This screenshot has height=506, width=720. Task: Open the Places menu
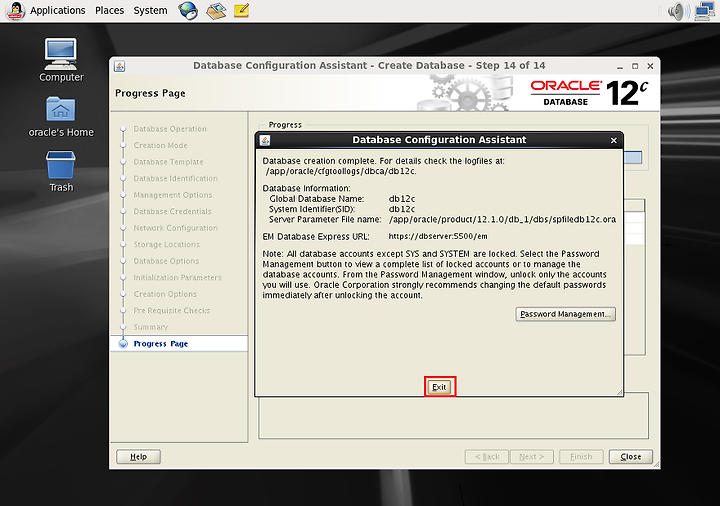point(109,10)
